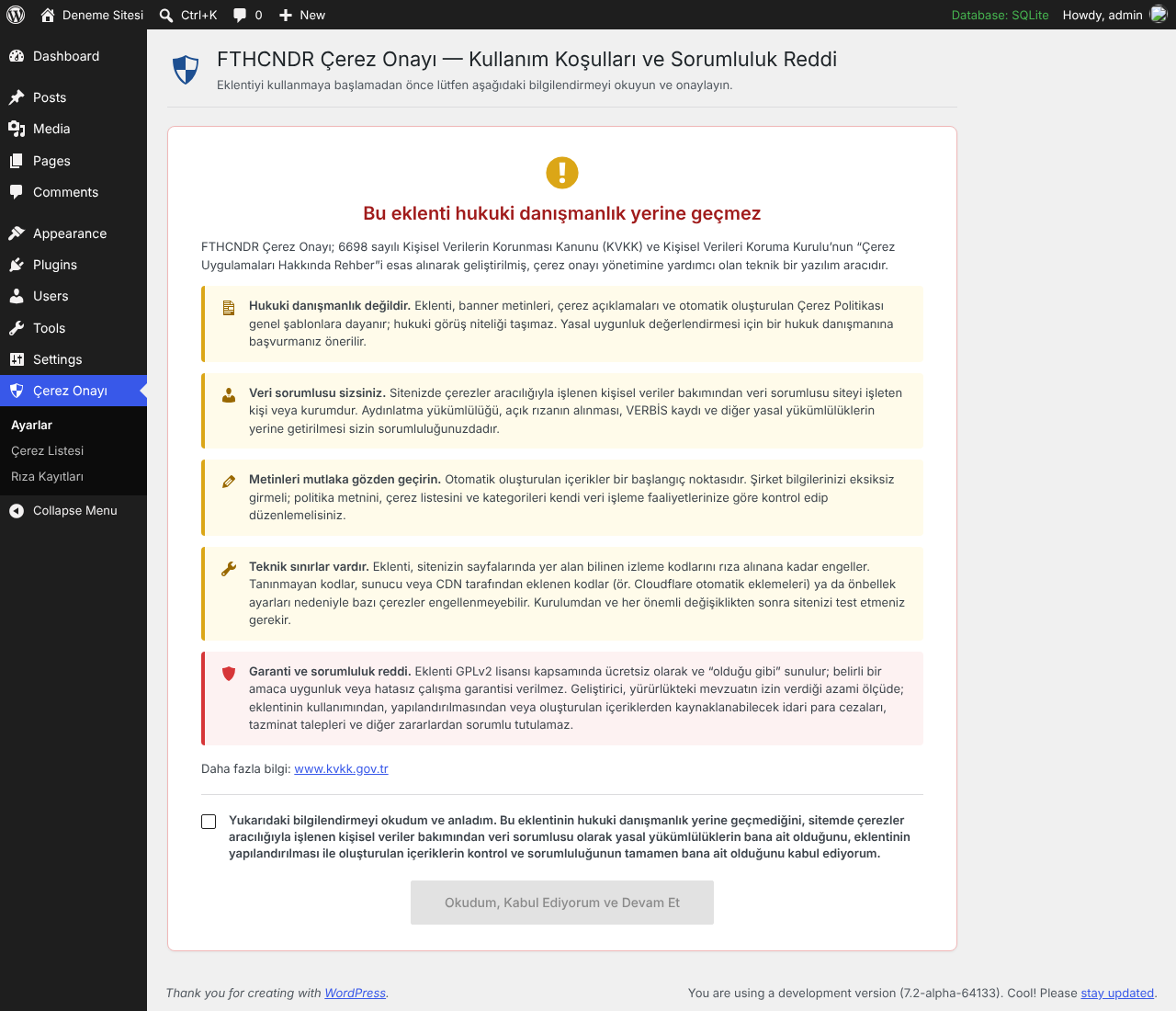Click the Users person icon
This screenshot has width=1176, height=1011.
tap(17, 296)
